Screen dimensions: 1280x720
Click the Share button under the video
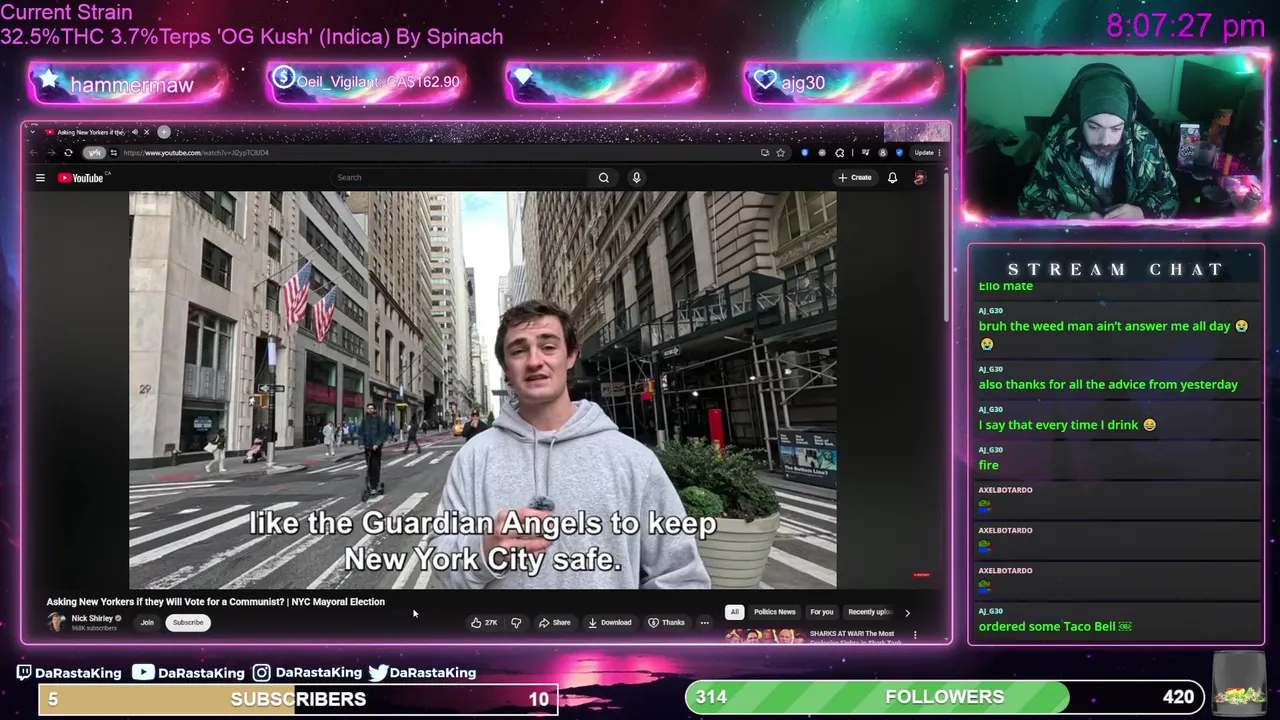tap(554, 622)
